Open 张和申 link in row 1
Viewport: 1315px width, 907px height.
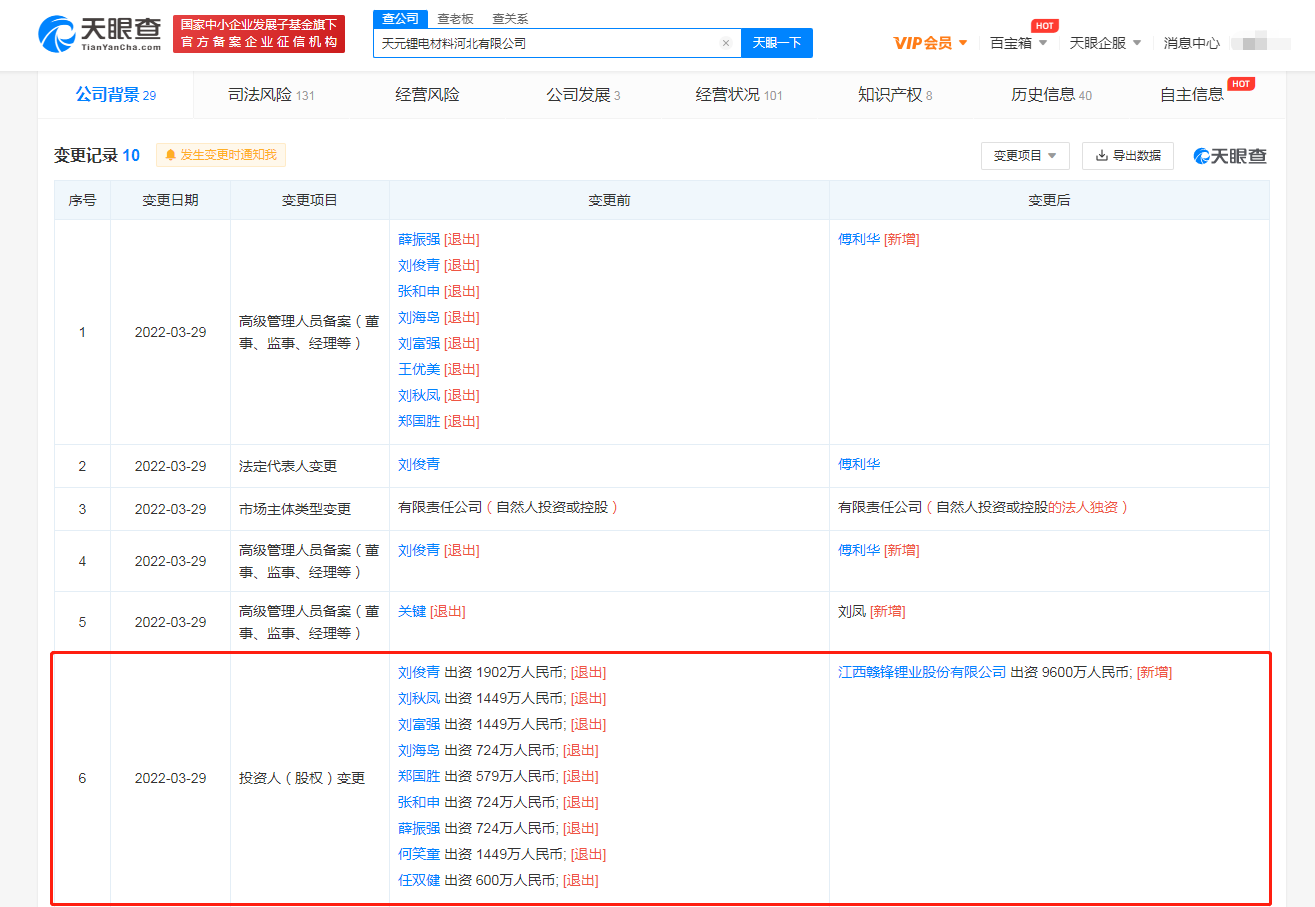(419, 292)
